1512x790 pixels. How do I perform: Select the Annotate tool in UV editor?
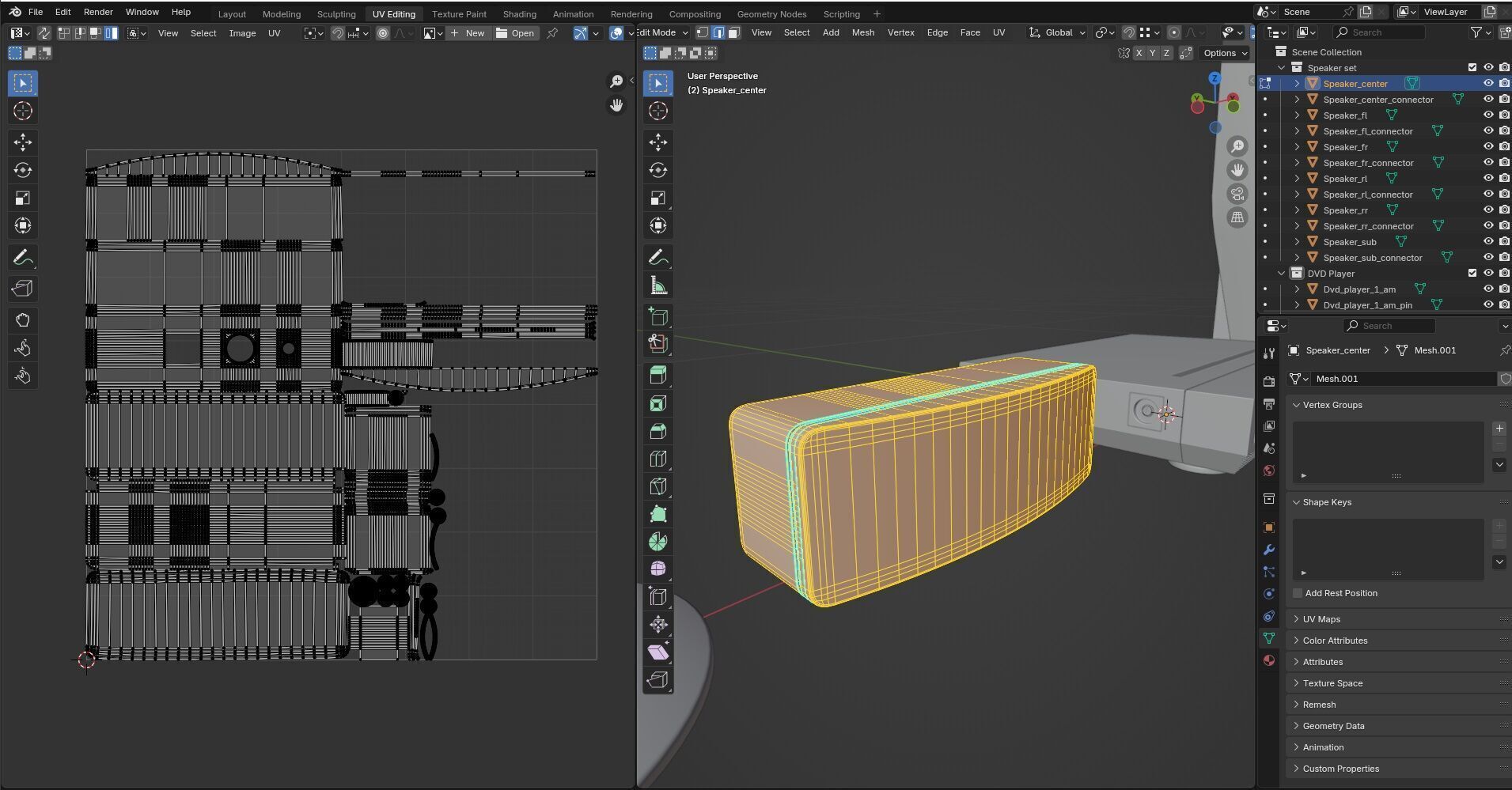pos(22,258)
